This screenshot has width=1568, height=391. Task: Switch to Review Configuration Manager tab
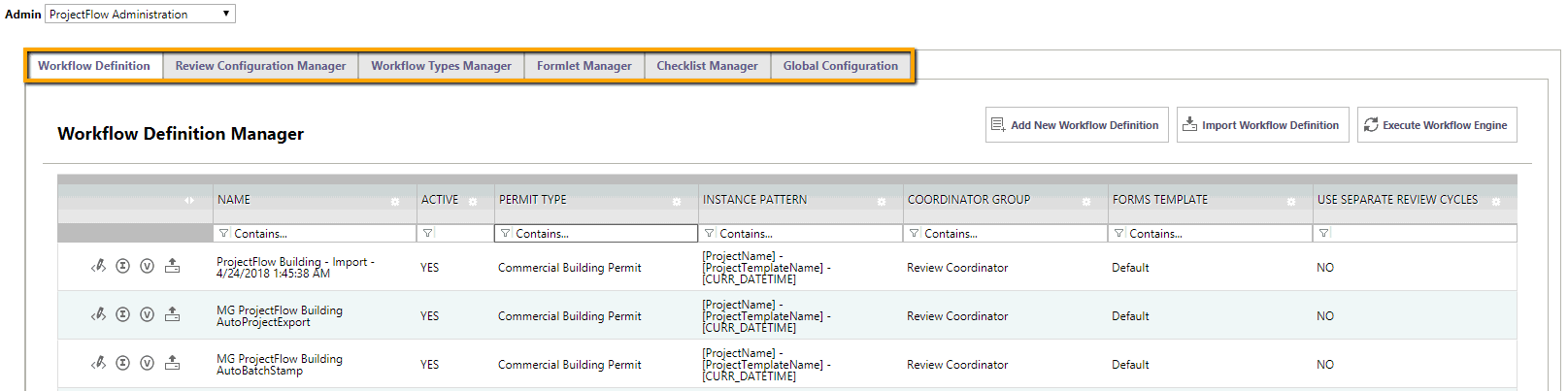260,66
